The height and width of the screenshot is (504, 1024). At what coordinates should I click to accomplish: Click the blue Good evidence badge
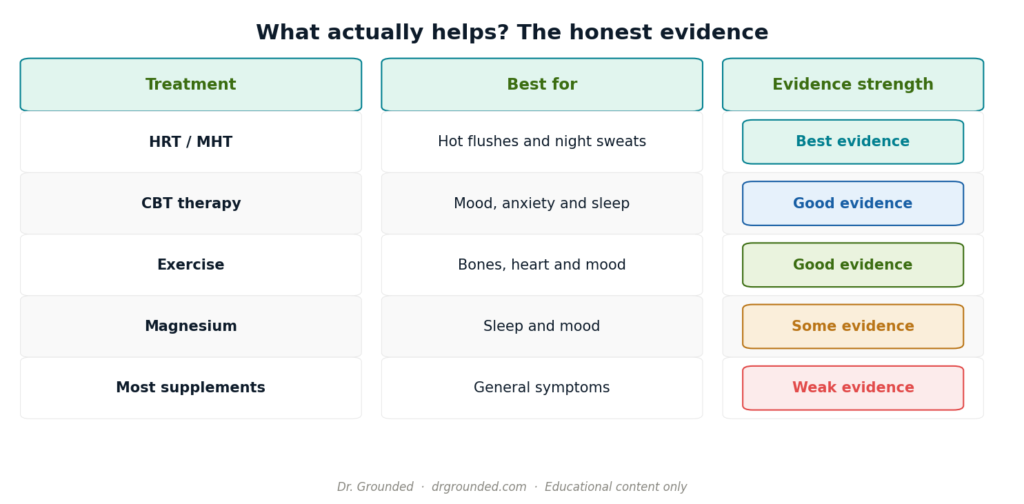pyautogui.click(x=853, y=203)
